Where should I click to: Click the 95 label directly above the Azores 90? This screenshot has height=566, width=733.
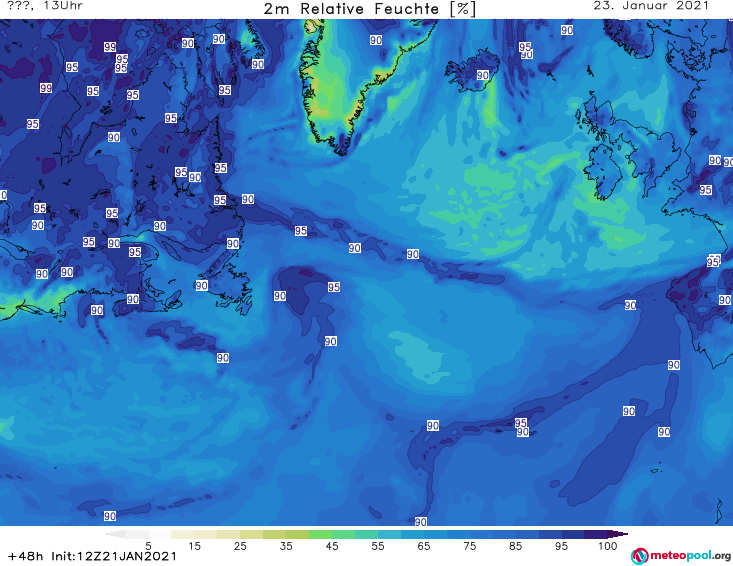coord(521,423)
